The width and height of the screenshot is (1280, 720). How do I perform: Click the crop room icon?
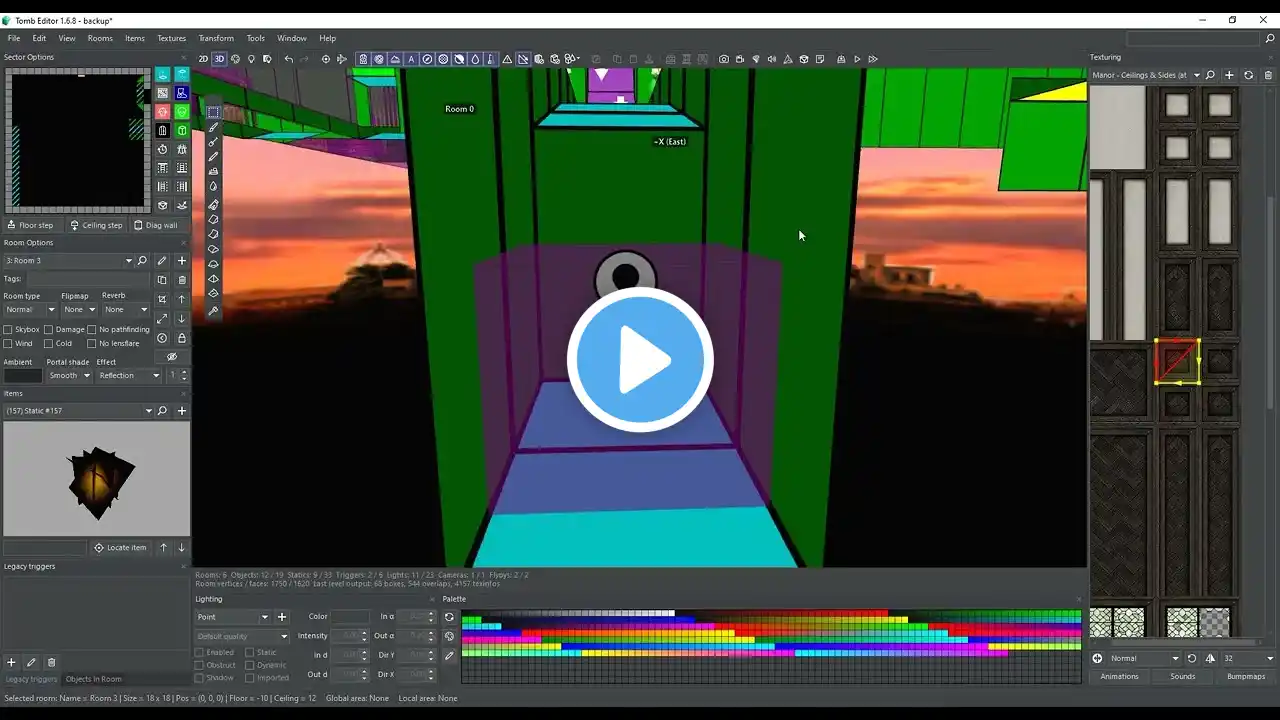(162, 299)
